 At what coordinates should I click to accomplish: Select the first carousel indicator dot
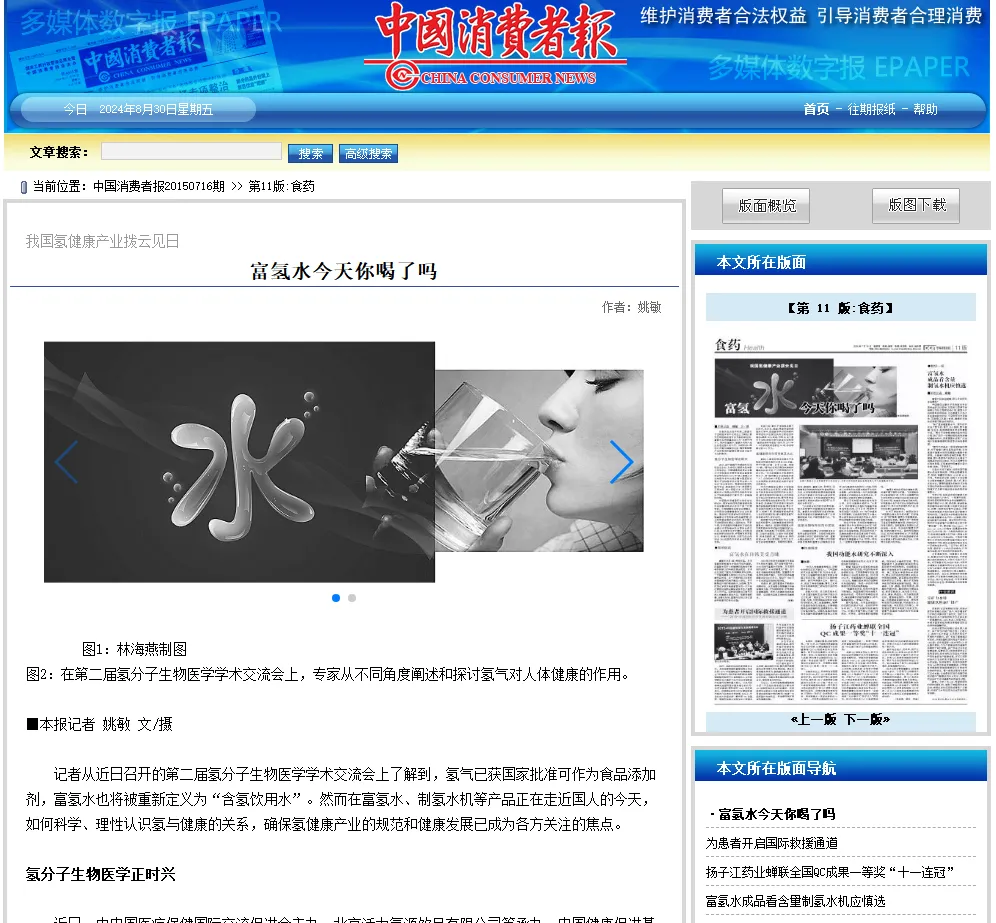click(x=335, y=597)
